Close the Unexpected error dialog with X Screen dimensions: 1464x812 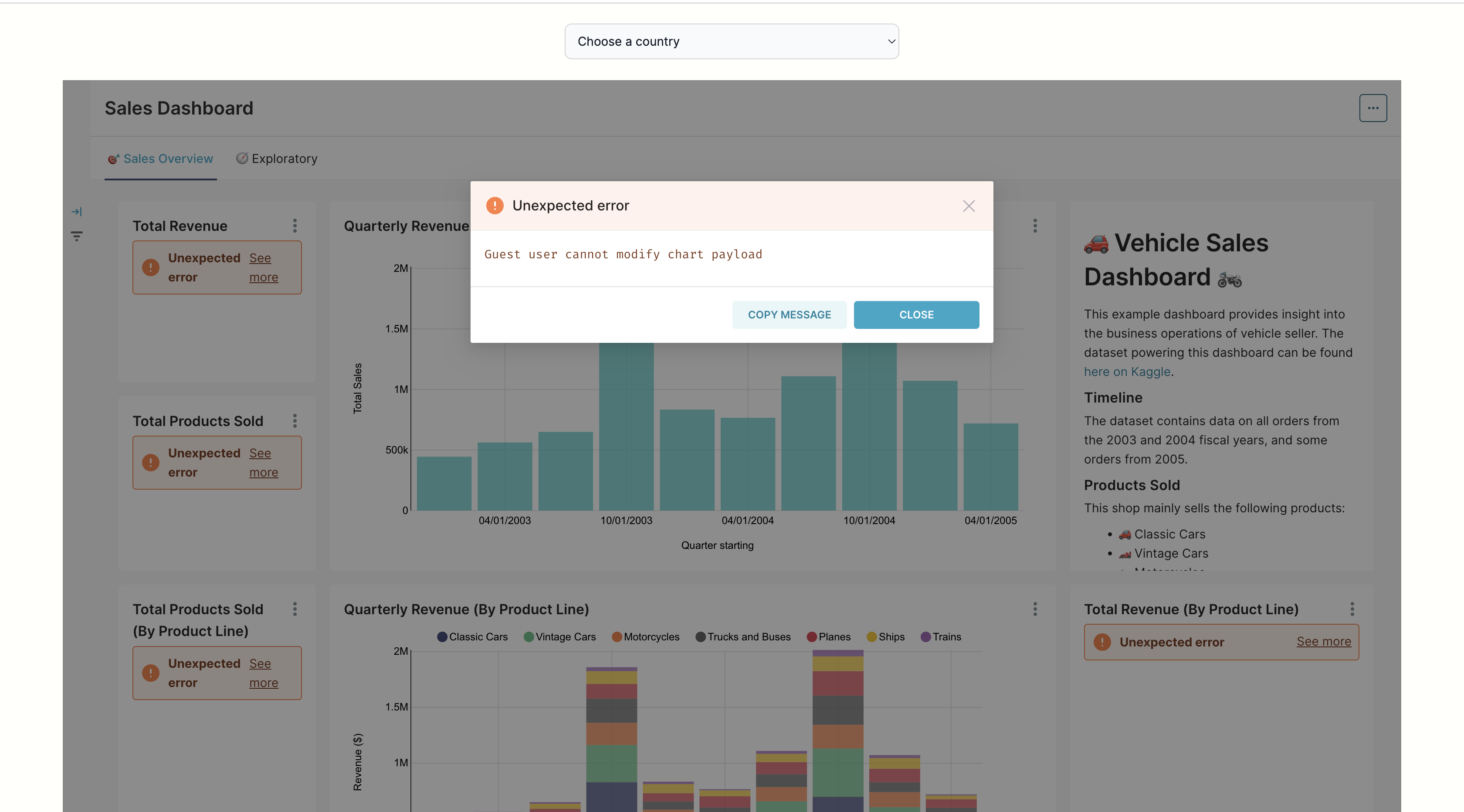click(x=969, y=206)
